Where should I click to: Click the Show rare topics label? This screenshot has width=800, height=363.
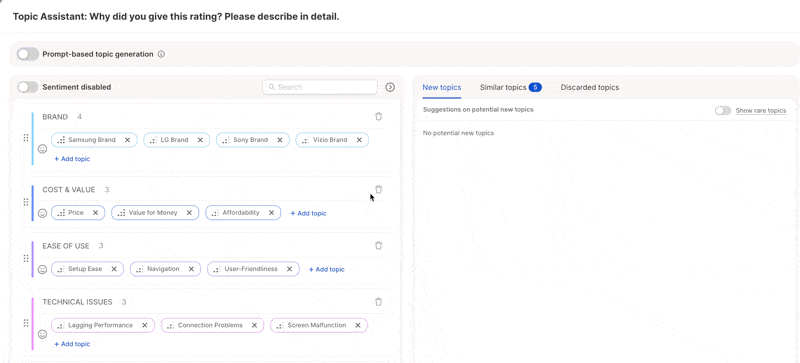[x=761, y=111]
